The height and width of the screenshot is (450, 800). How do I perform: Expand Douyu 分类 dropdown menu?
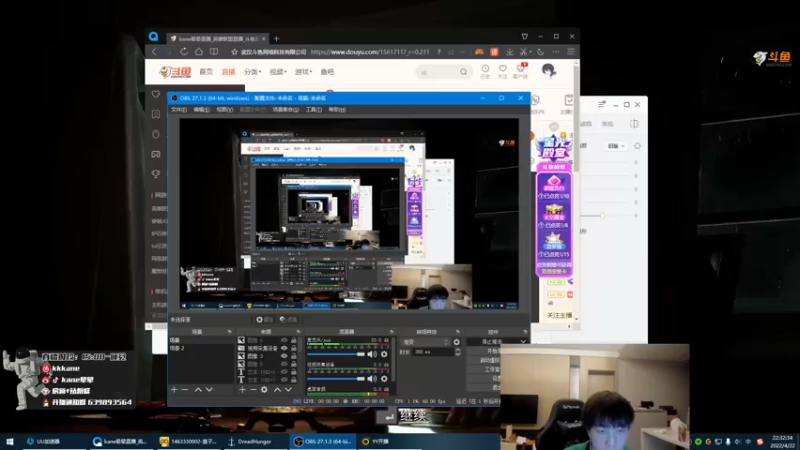click(252, 72)
